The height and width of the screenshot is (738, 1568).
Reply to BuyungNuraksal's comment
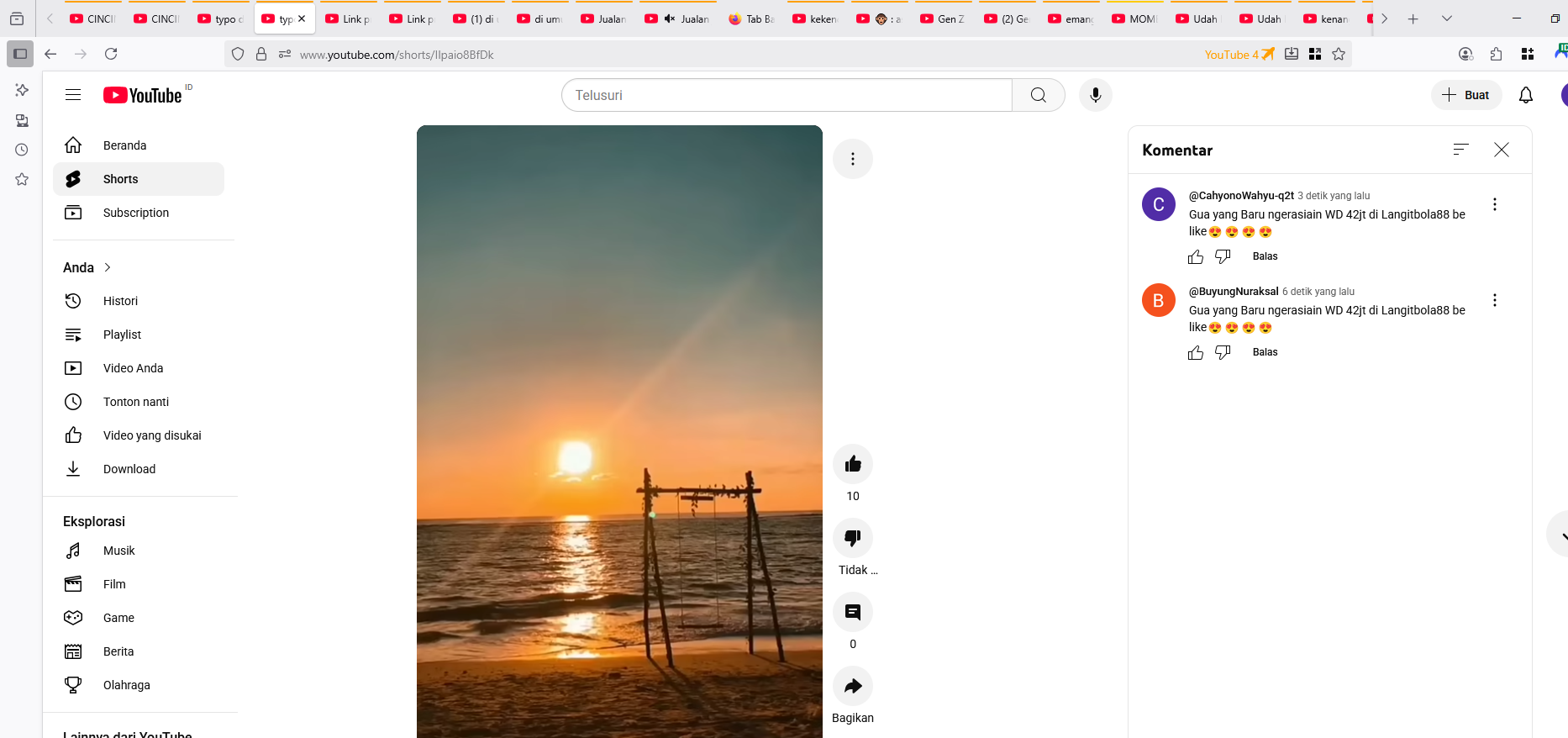(x=1265, y=352)
